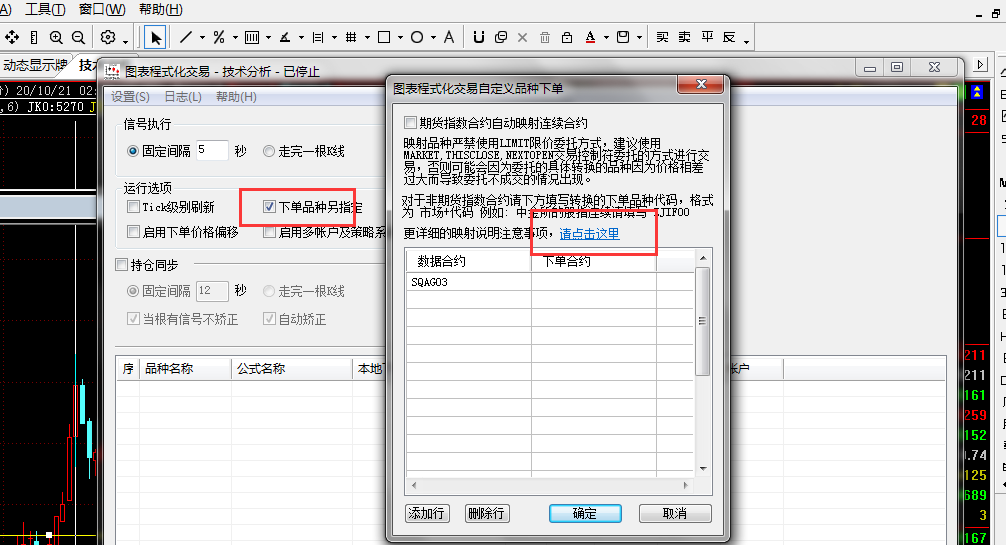Select the angle line tool
The image size is (1006, 545).
[x=285, y=37]
